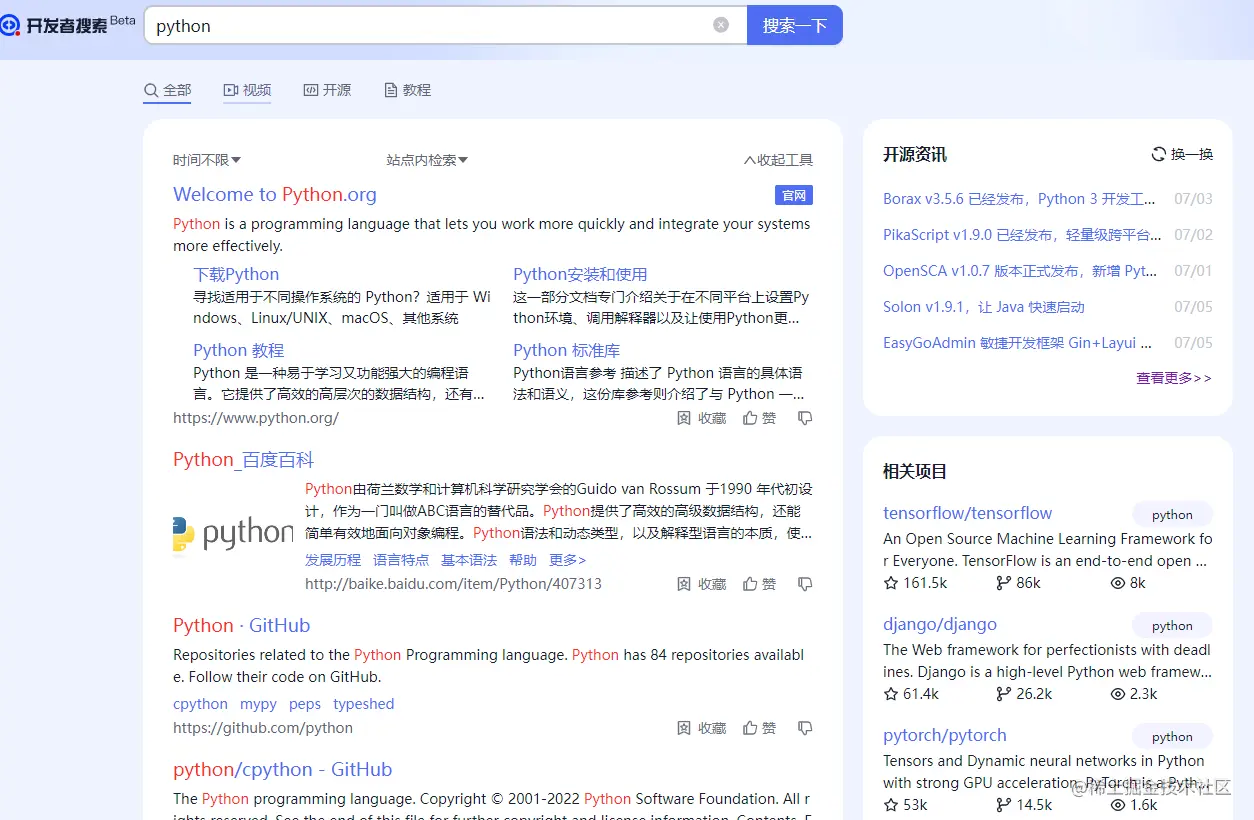Click the python logo thumbnail
Image resolution: width=1254 pixels, height=820 pixels.
[233, 534]
